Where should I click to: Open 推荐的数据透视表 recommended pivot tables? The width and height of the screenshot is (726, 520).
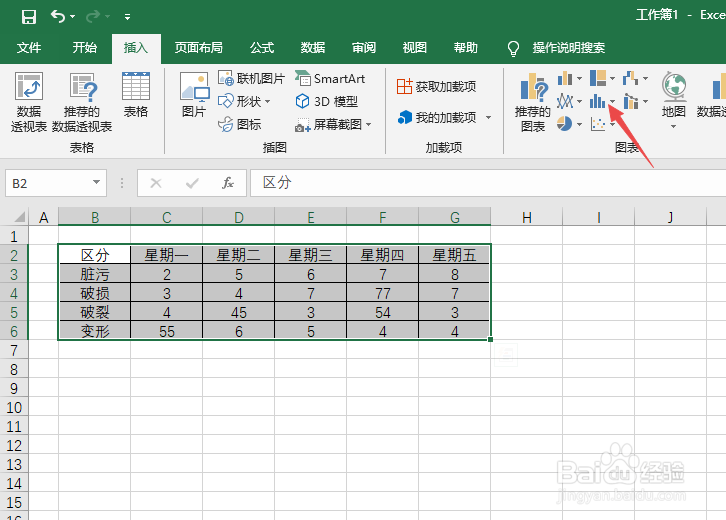pyautogui.click(x=82, y=102)
